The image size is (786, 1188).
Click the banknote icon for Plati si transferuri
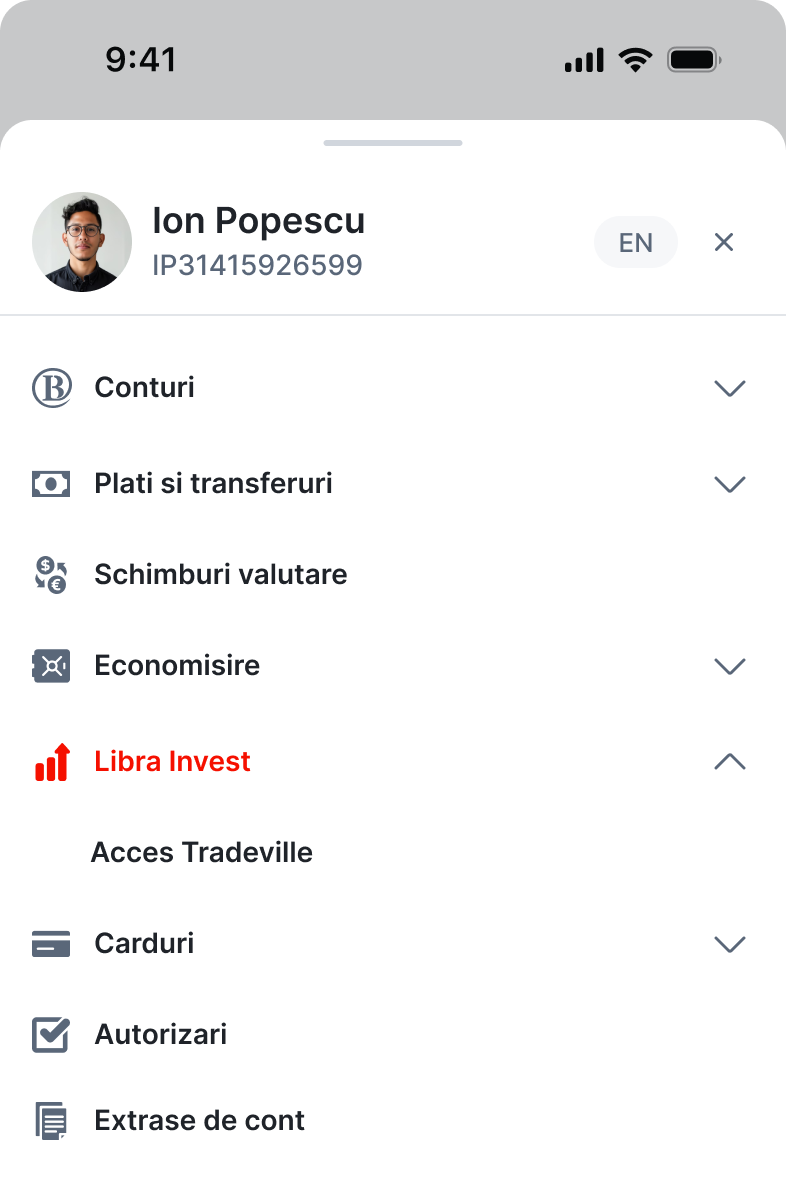pyautogui.click(x=51, y=484)
